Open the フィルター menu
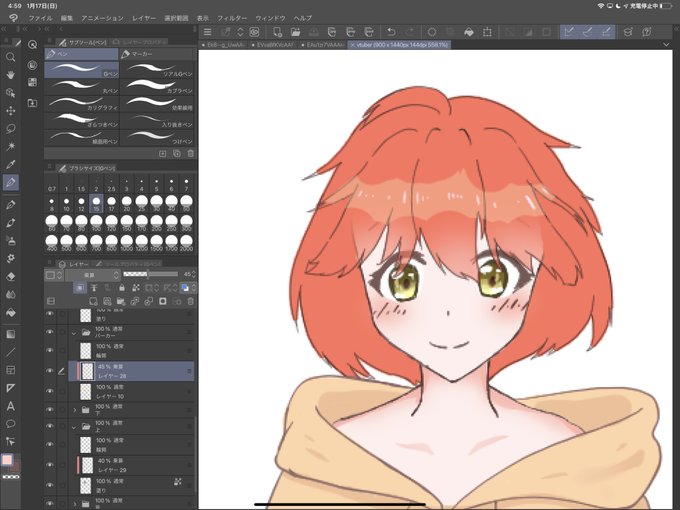 pos(232,18)
